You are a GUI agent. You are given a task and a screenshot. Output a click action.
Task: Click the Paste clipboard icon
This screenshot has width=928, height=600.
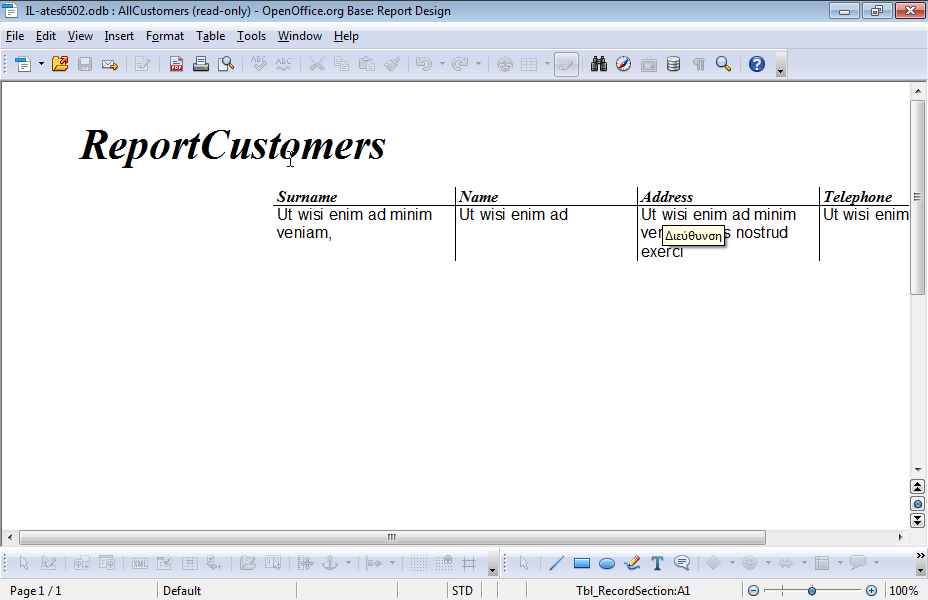[x=367, y=64]
